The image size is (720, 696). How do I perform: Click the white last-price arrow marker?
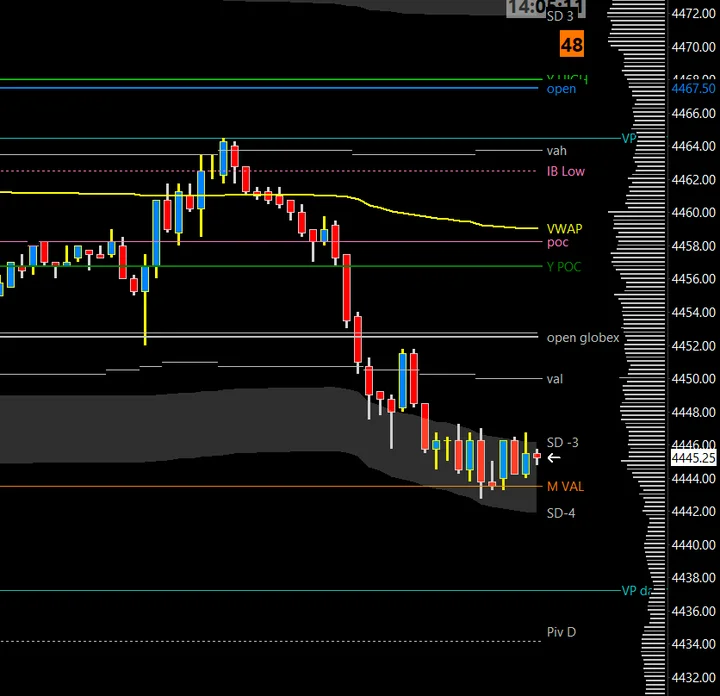[554, 457]
